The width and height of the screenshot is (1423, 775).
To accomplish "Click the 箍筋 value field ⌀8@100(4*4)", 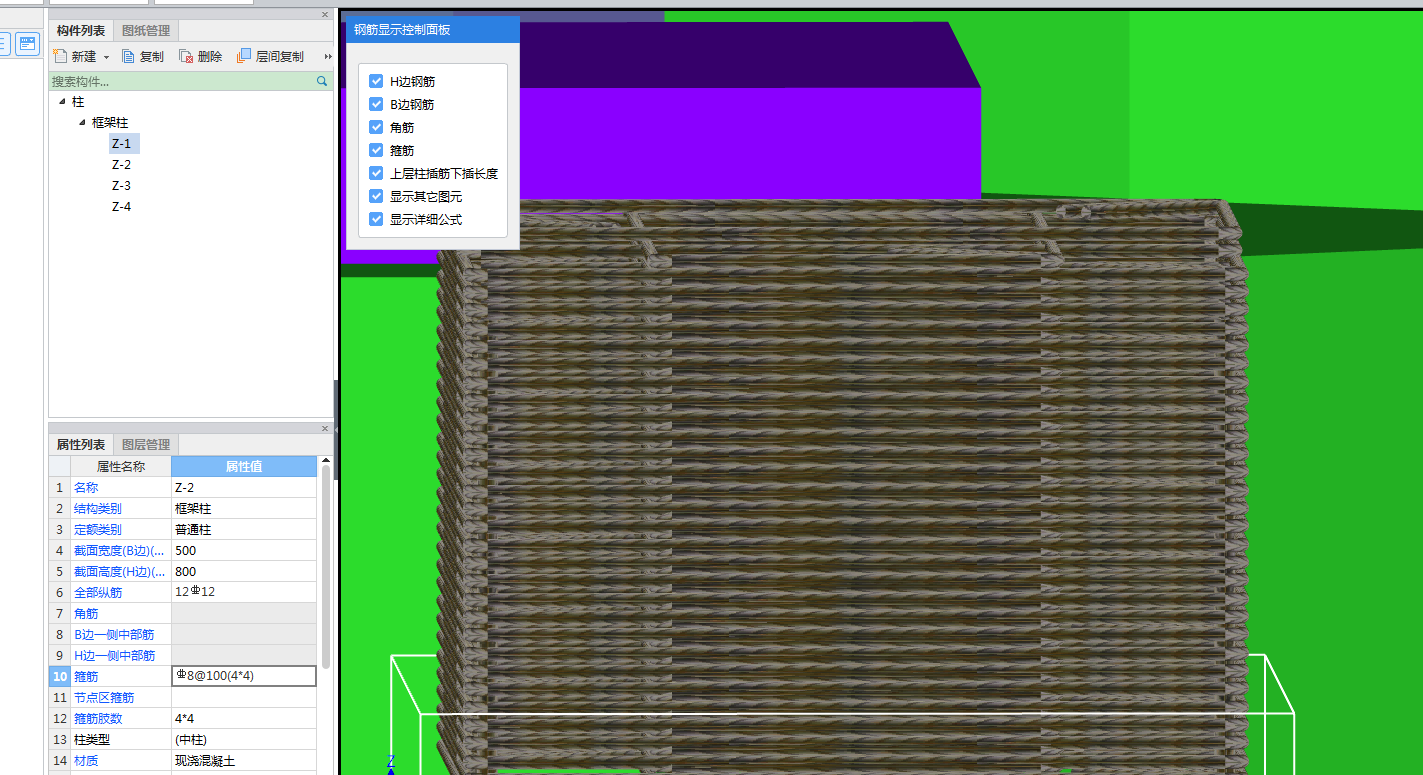I will [244, 676].
